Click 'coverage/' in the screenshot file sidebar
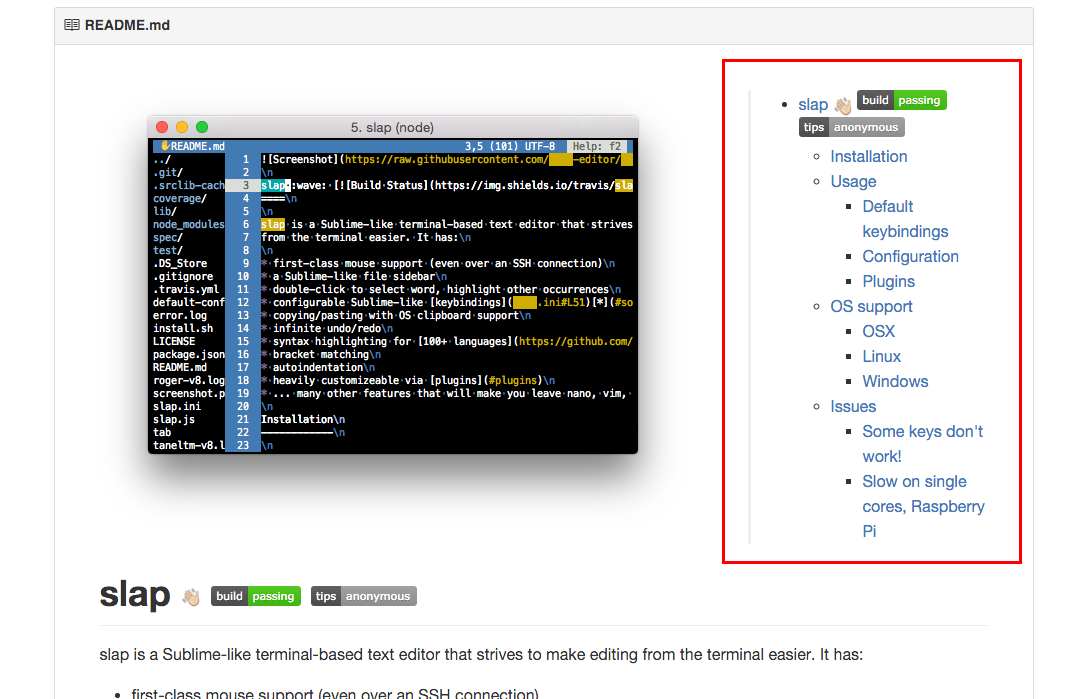Image resolution: width=1088 pixels, height=699 pixels. pos(180,198)
